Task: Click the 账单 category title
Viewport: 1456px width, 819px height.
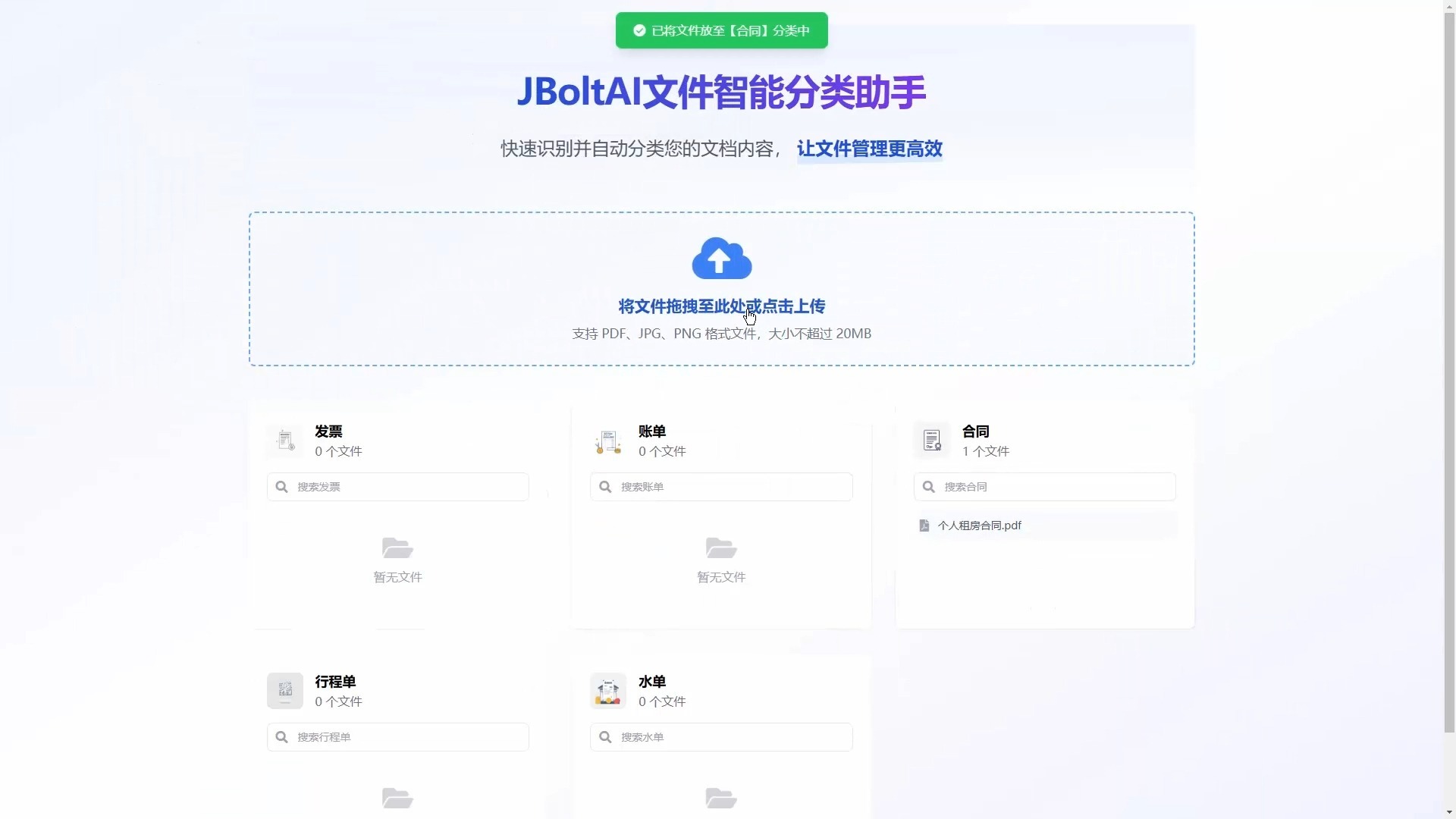Action: [652, 431]
